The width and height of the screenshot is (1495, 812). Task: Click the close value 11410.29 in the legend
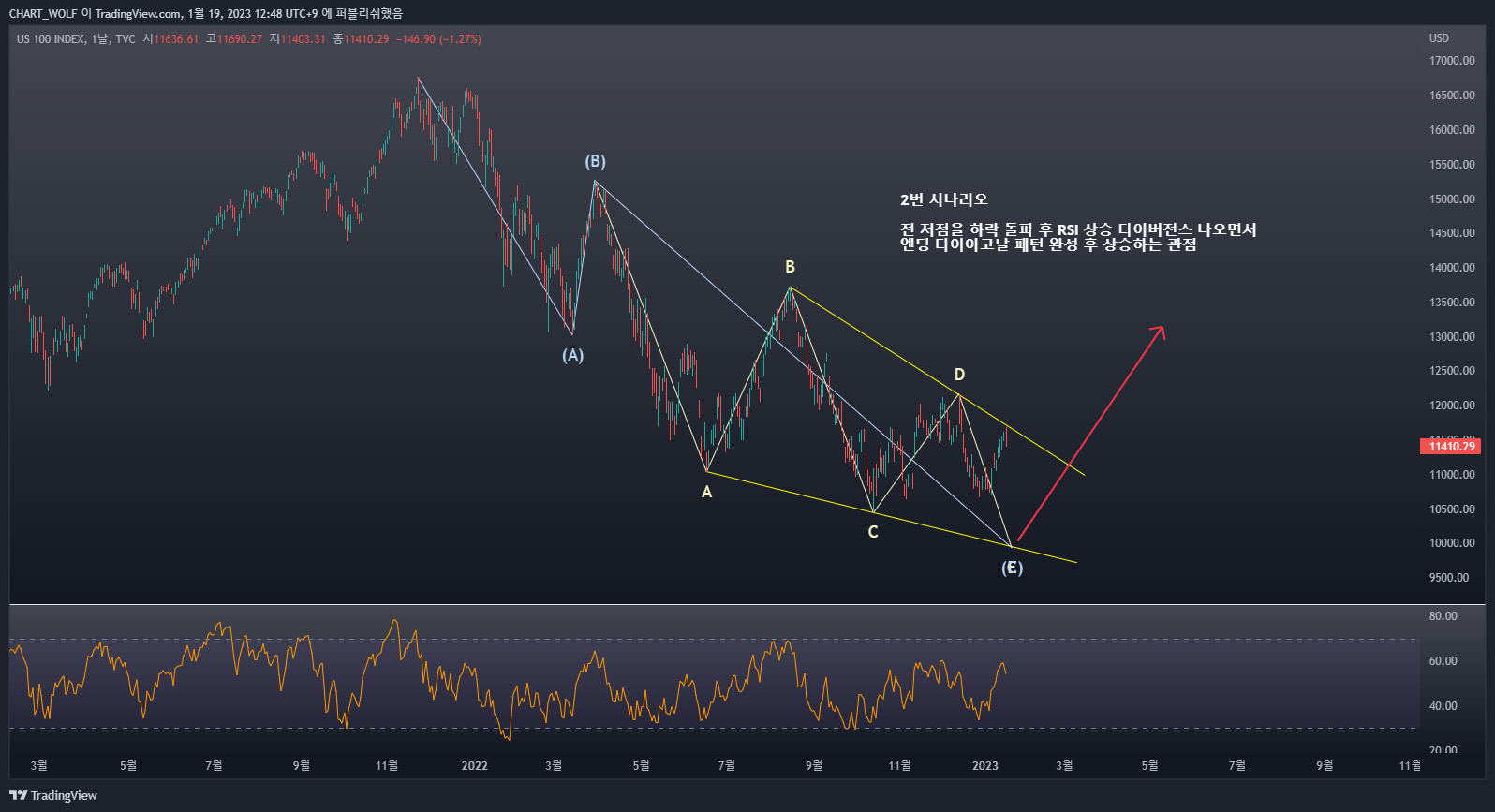[366, 39]
